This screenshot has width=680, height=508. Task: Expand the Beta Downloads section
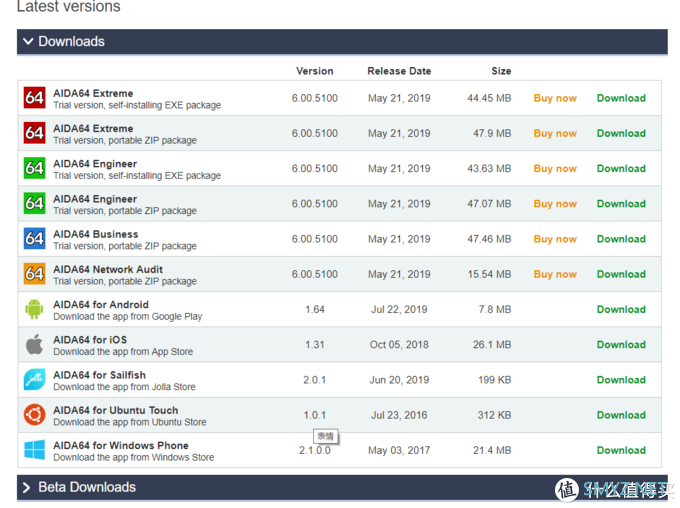pos(342,488)
